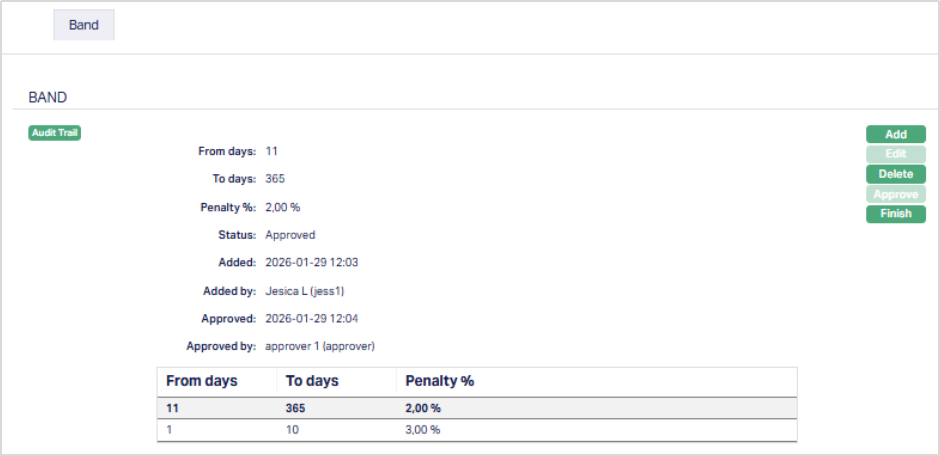
Task: Click the Approved status value
Action: pos(290,235)
